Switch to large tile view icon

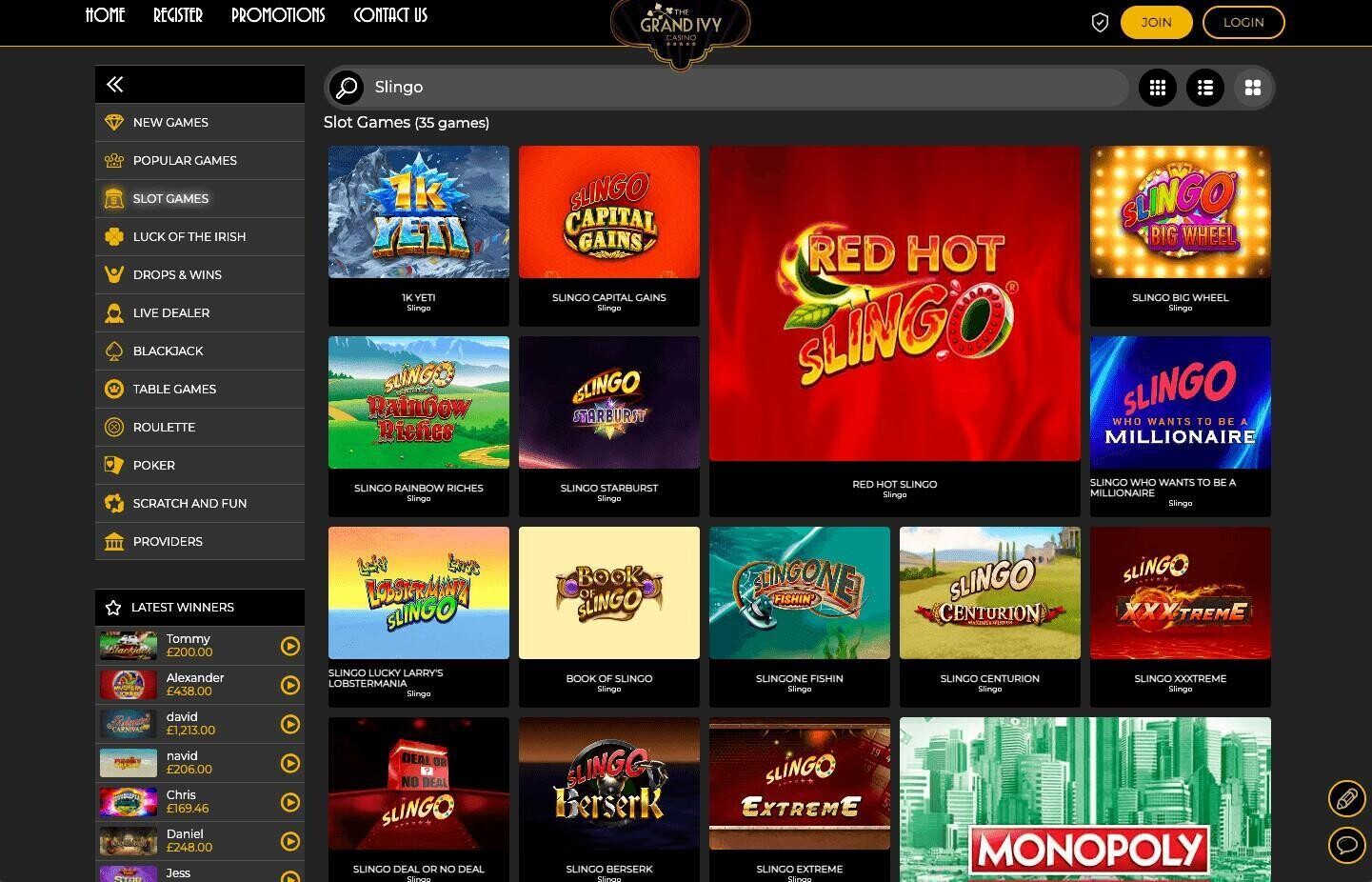(x=1253, y=88)
